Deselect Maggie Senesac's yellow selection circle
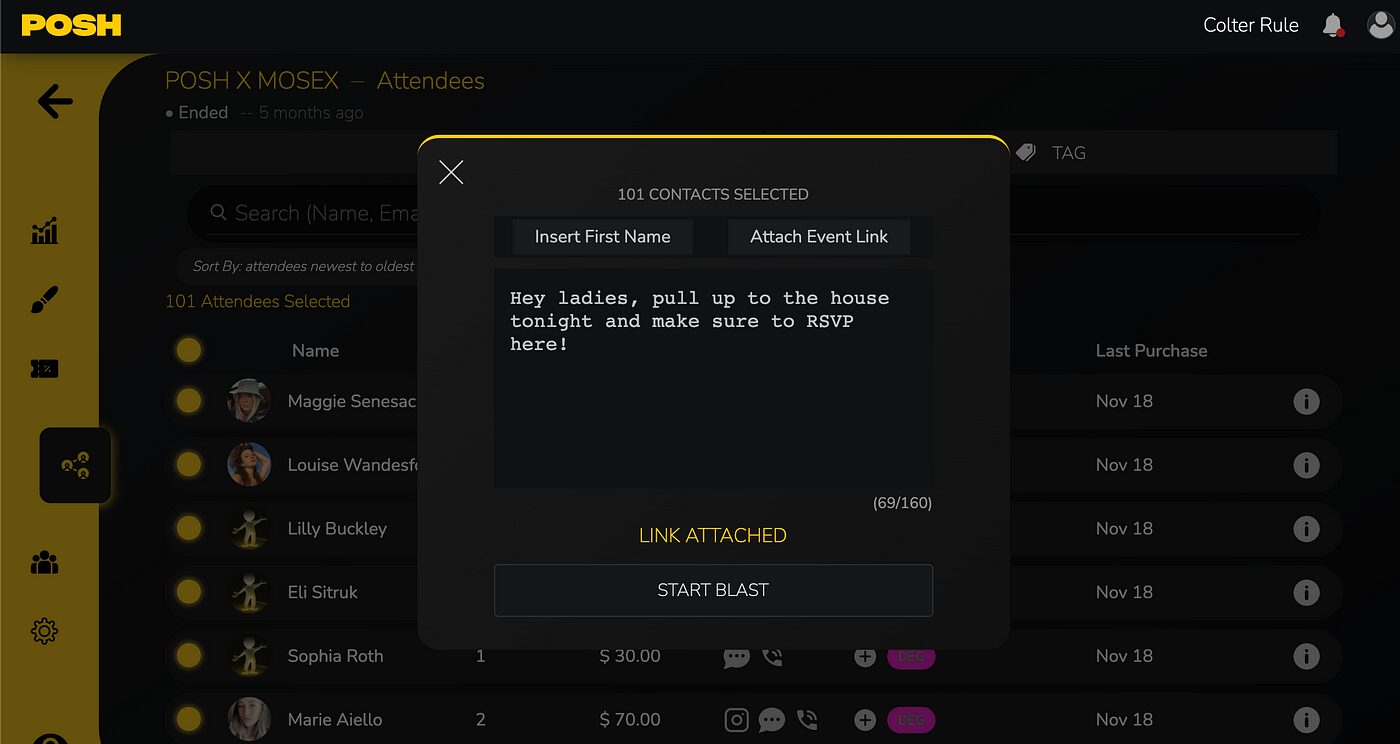1400x744 pixels. click(189, 400)
